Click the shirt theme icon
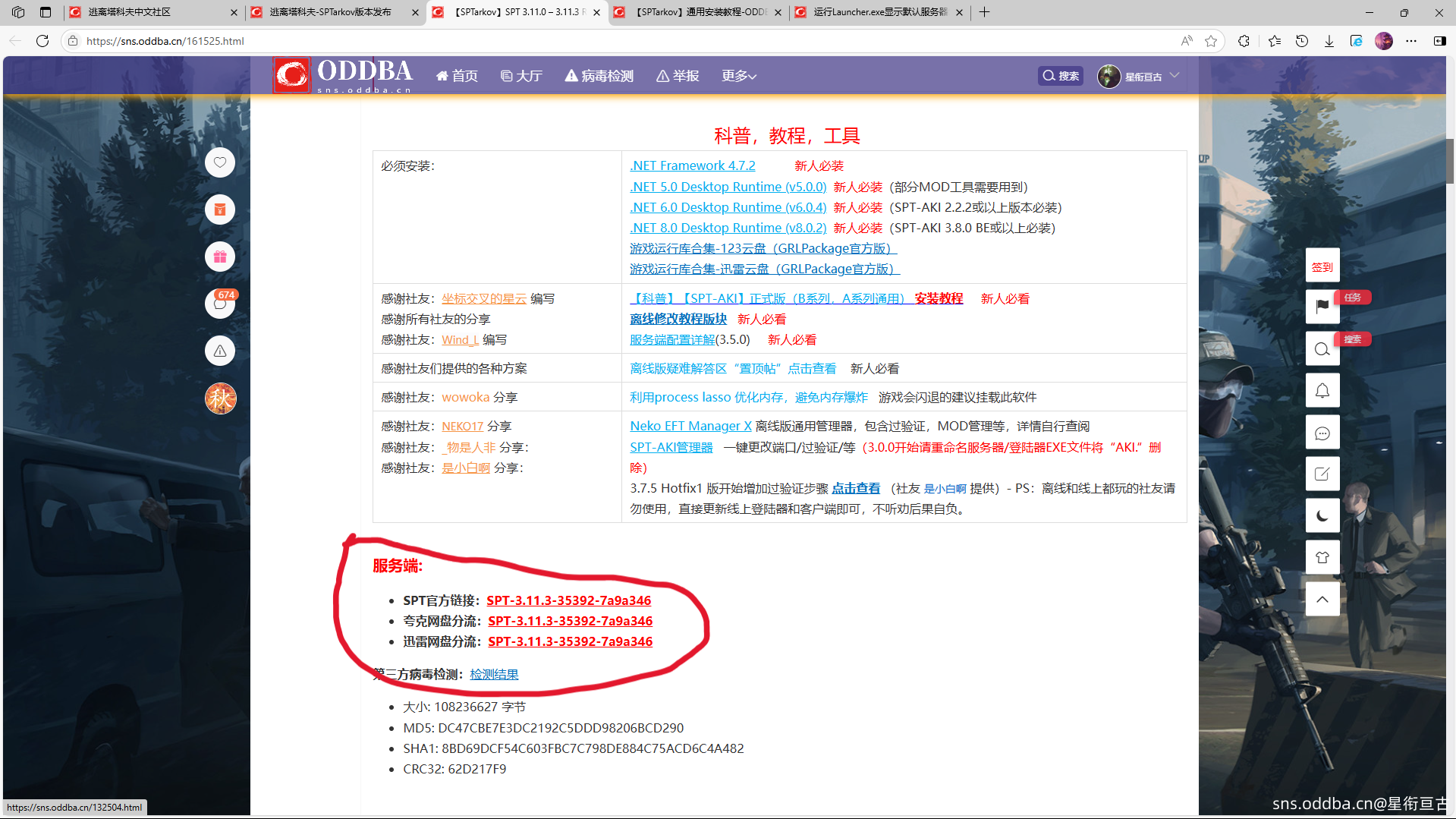Screen dimensions: 1456x819 (1322, 557)
